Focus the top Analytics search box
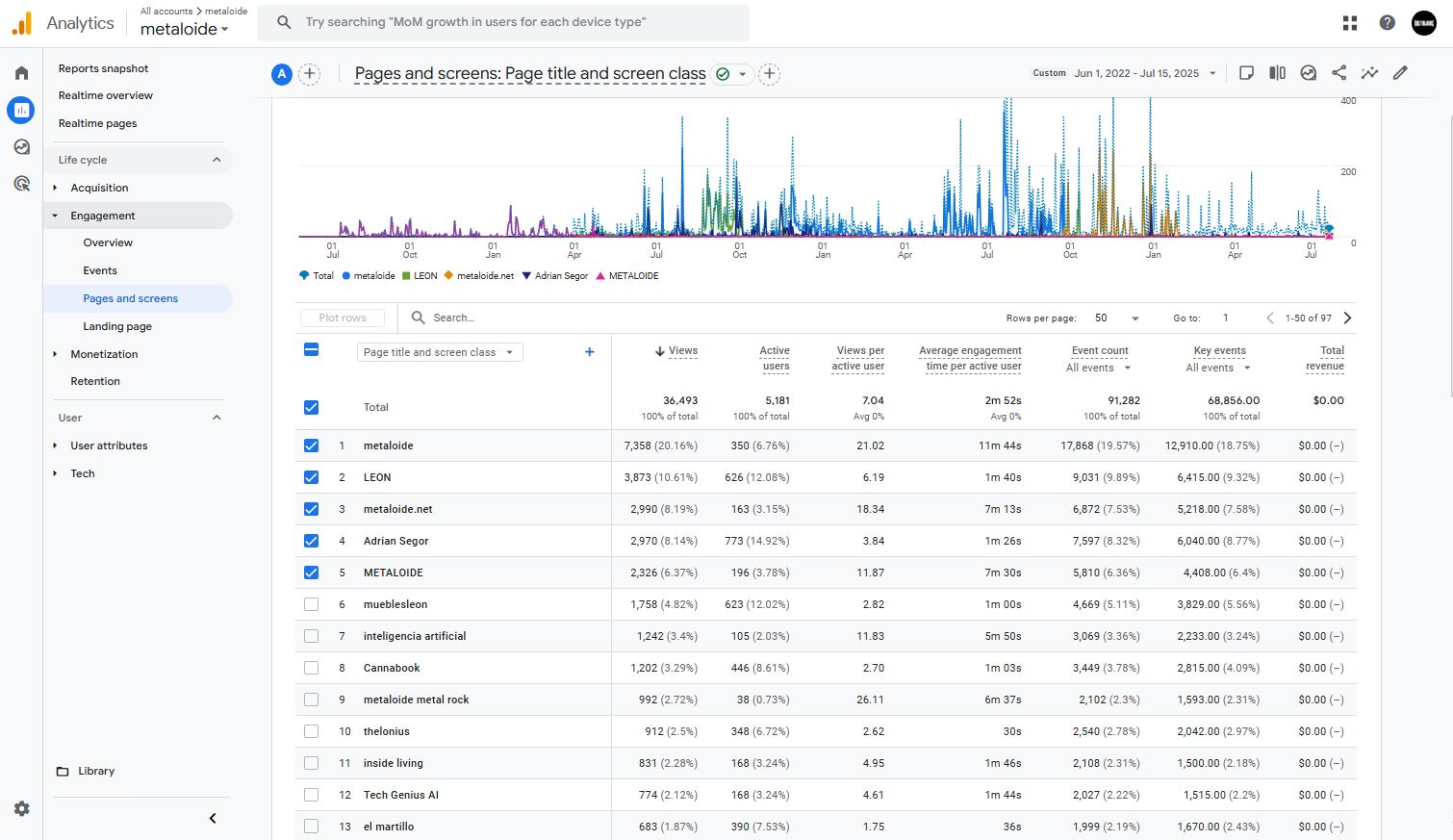Screen dimensions: 1453x840 coord(503,22)
